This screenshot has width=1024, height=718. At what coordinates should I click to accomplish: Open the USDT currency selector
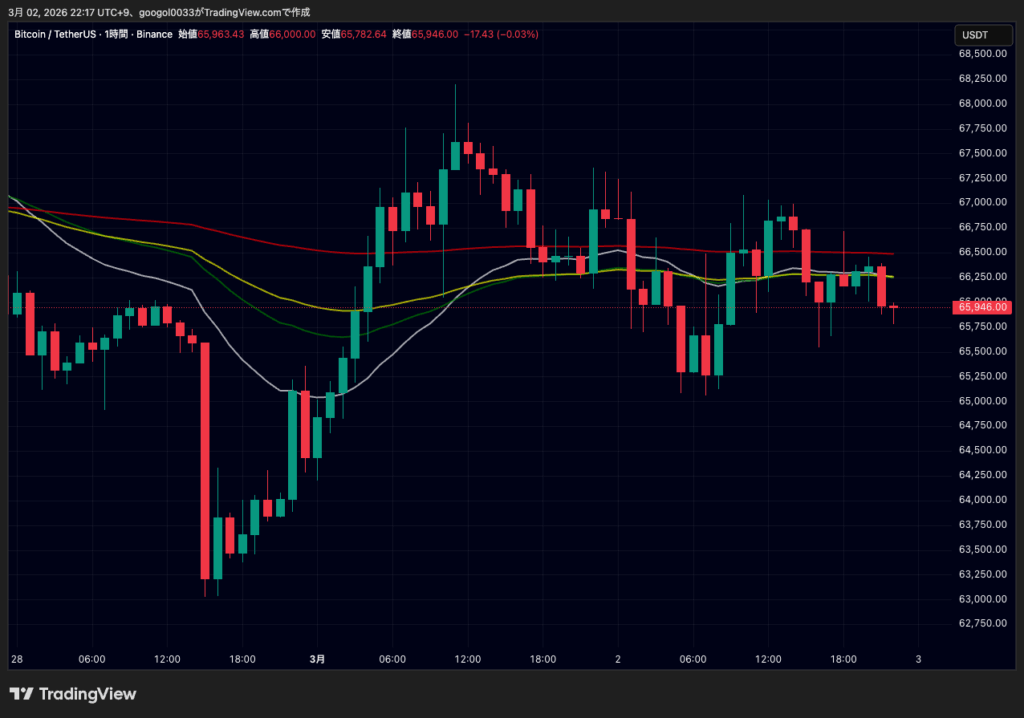click(x=974, y=35)
